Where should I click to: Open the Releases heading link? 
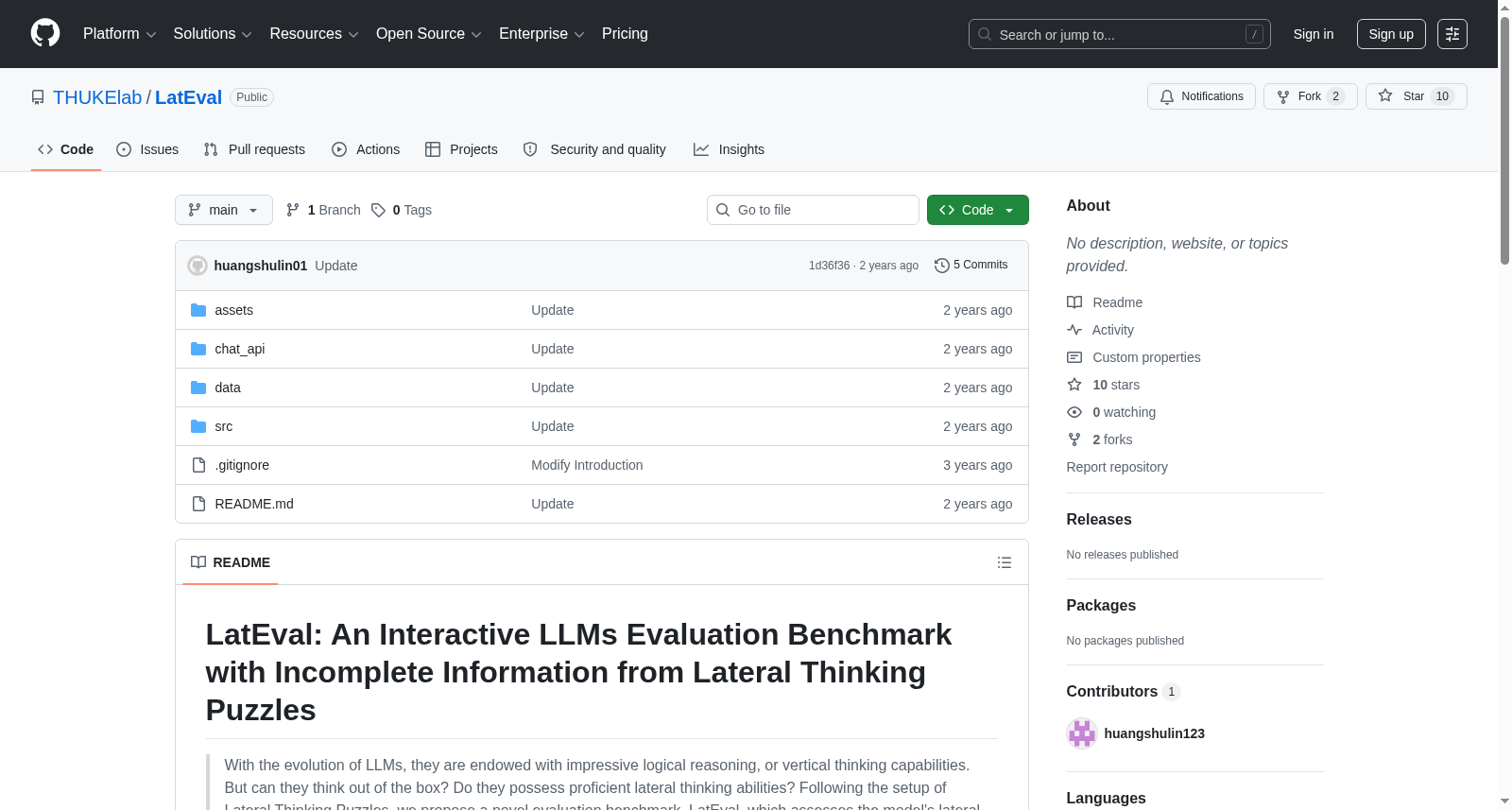tap(1099, 520)
